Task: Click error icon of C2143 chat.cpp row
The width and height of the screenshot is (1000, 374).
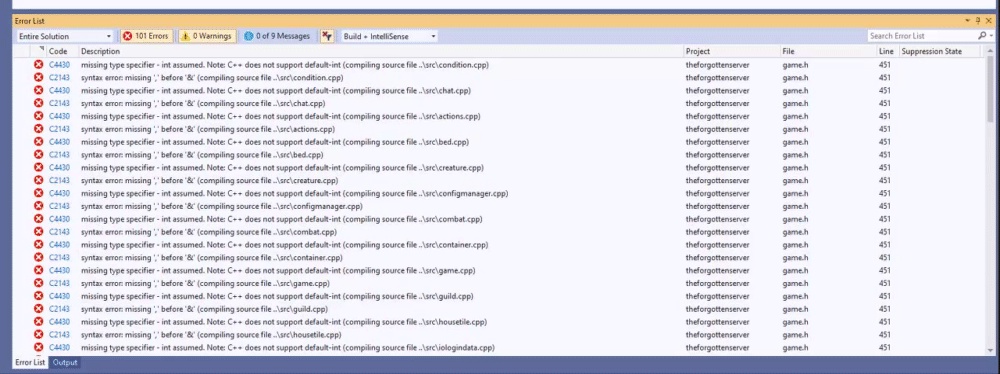Action: (x=38, y=103)
